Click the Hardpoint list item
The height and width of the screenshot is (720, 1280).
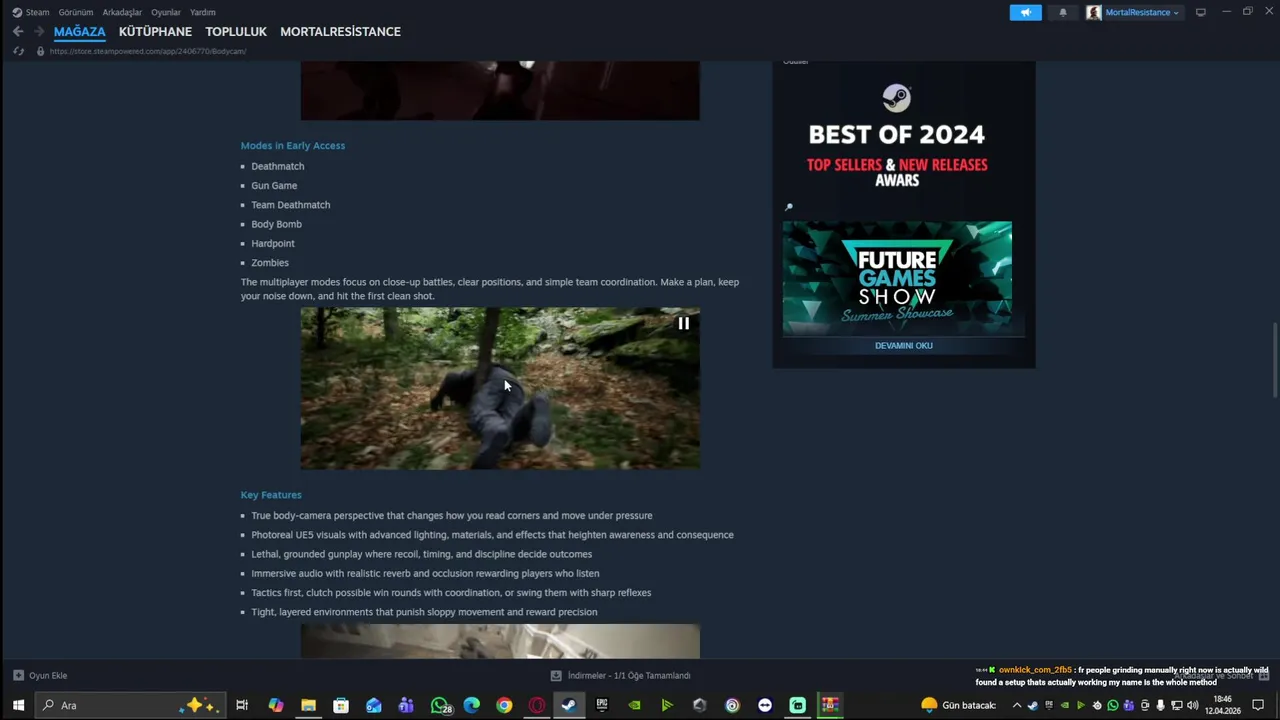pyautogui.click(x=273, y=244)
